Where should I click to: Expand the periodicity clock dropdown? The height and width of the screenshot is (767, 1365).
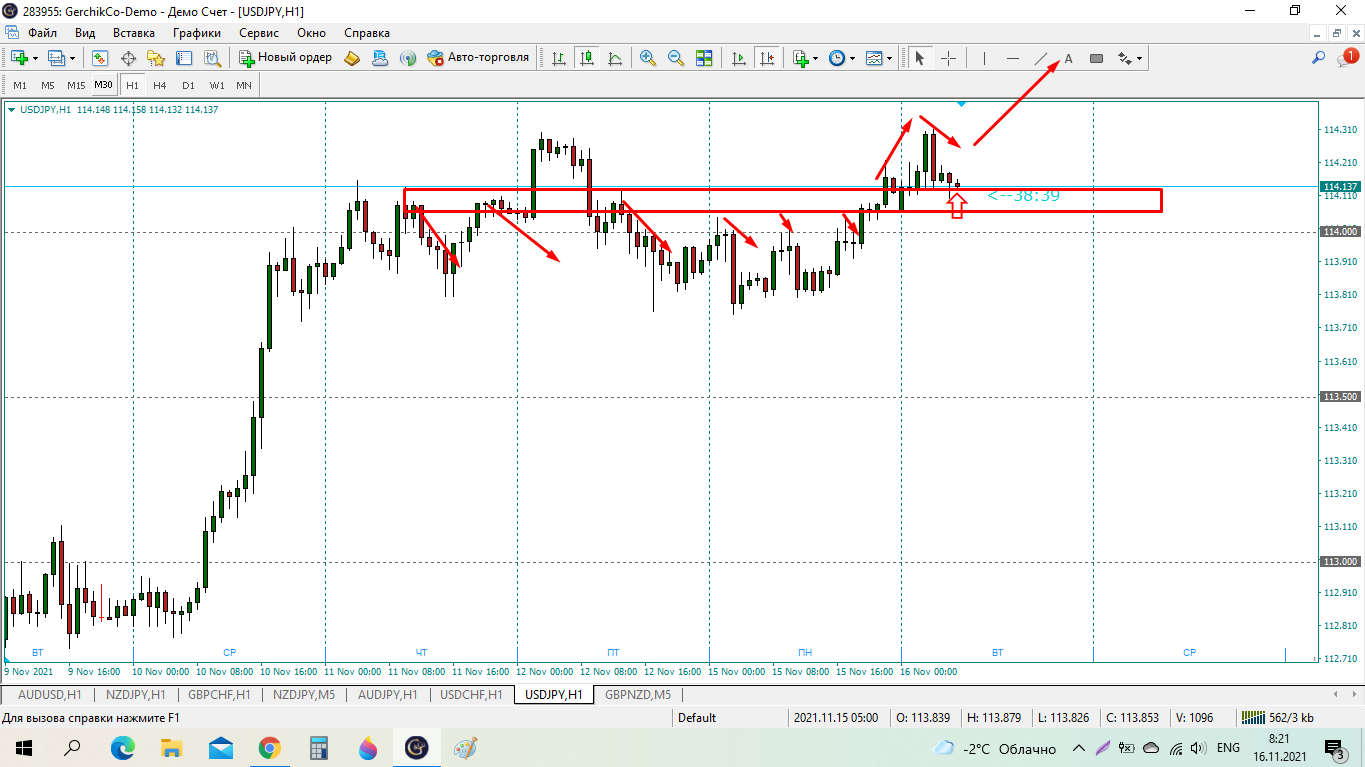852,58
